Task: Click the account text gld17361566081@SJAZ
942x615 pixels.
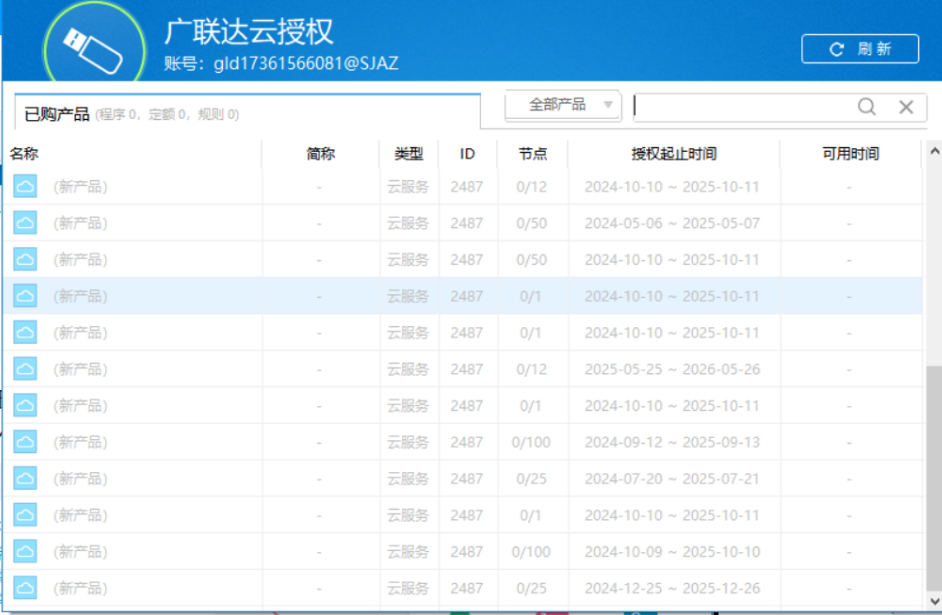Action: tap(306, 64)
